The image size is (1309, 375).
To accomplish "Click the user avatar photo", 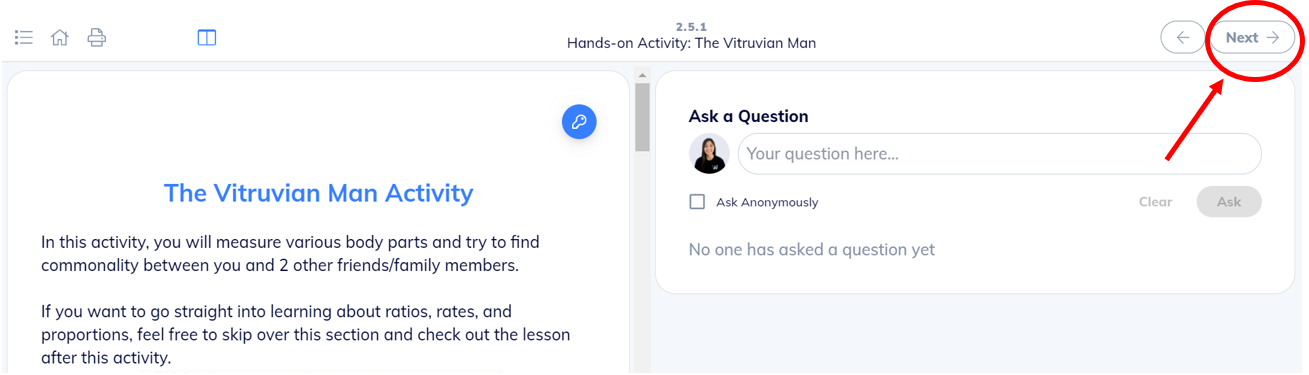I will pyautogui.click(x=709, y=154).
